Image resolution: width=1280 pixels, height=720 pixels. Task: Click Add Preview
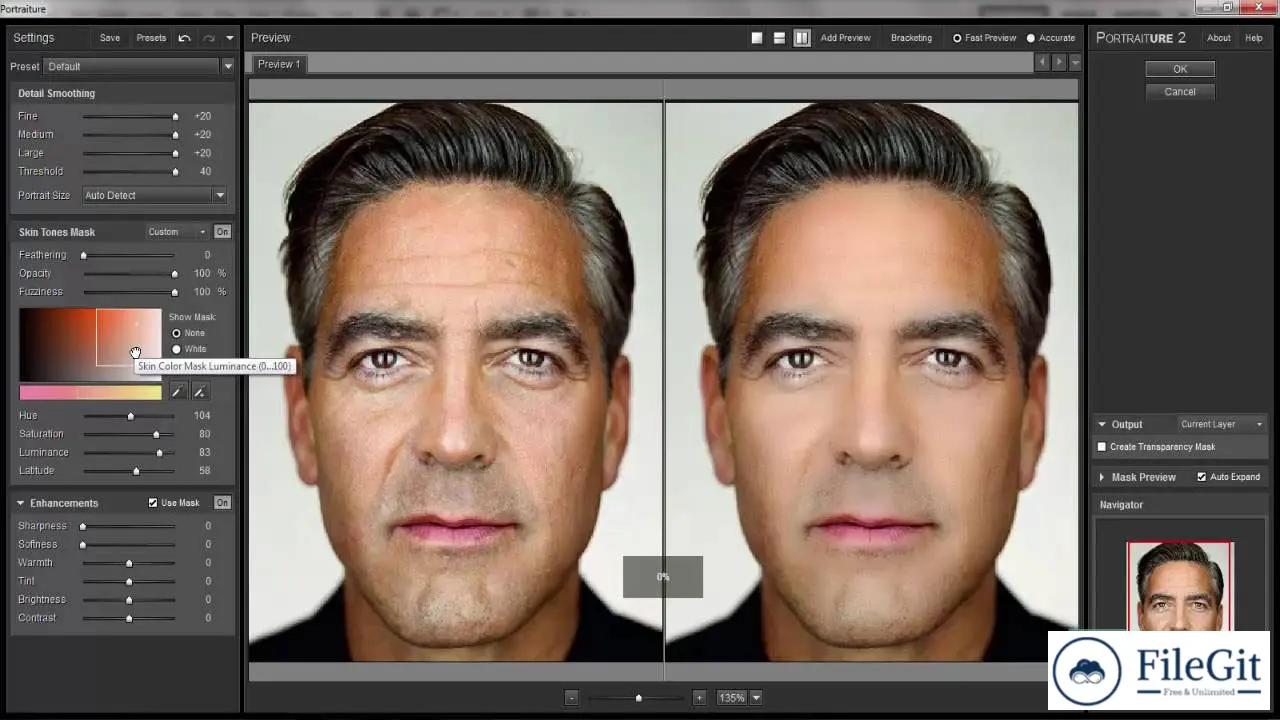845,38
